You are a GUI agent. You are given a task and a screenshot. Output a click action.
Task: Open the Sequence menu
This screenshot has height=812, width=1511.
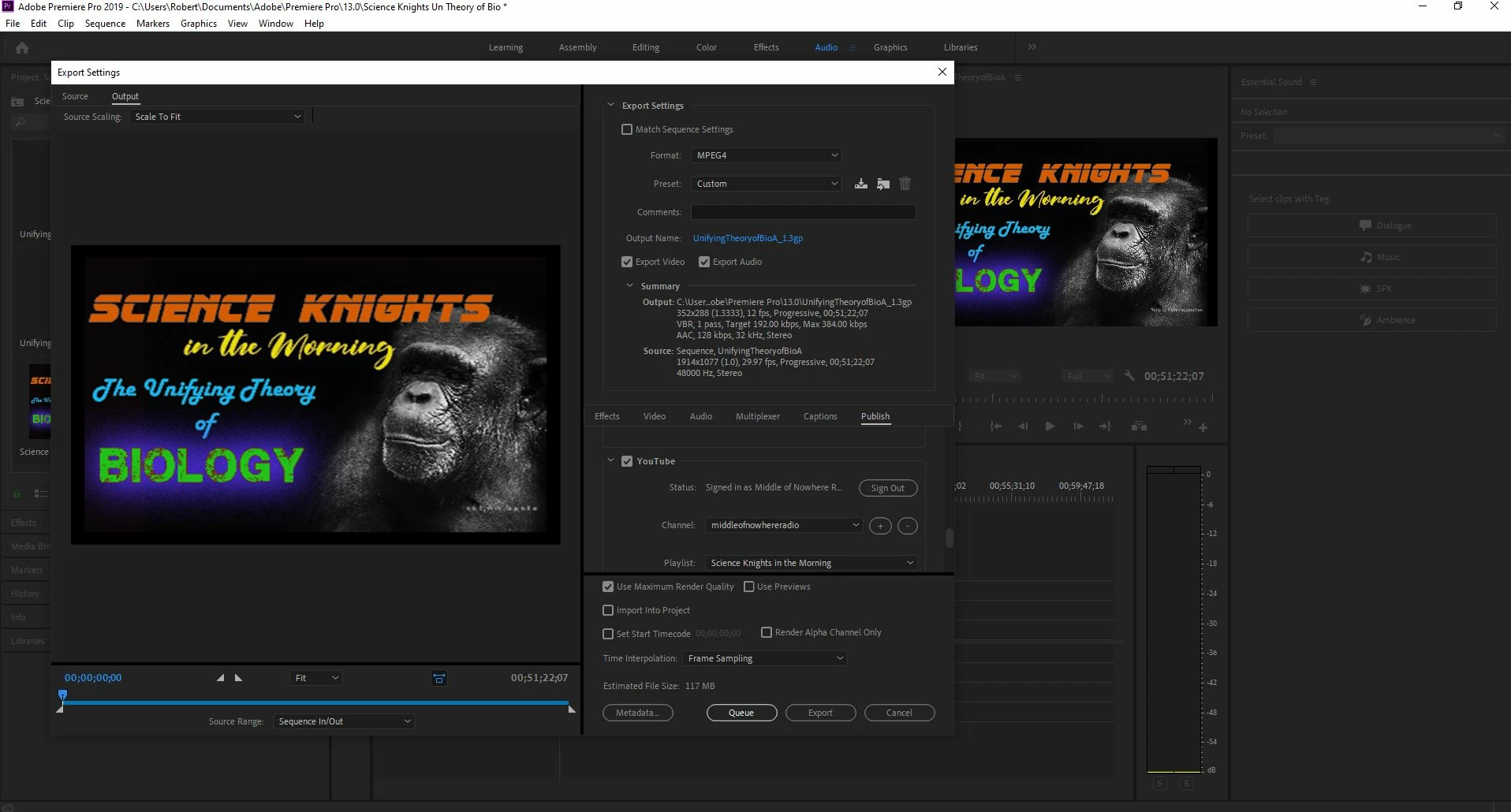(x=105, y=24)
